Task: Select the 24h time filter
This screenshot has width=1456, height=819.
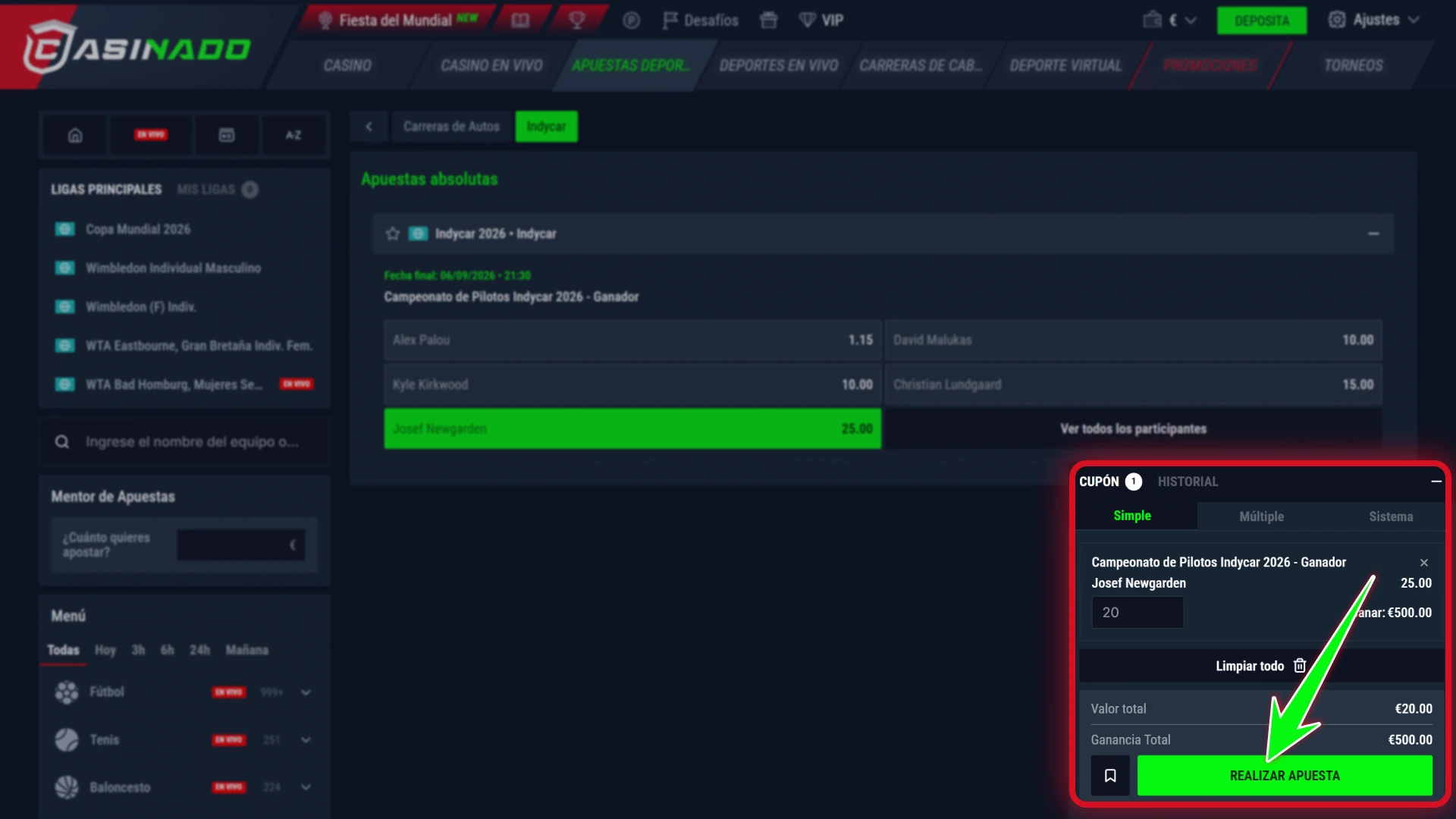Action: [x=199, y=650]
